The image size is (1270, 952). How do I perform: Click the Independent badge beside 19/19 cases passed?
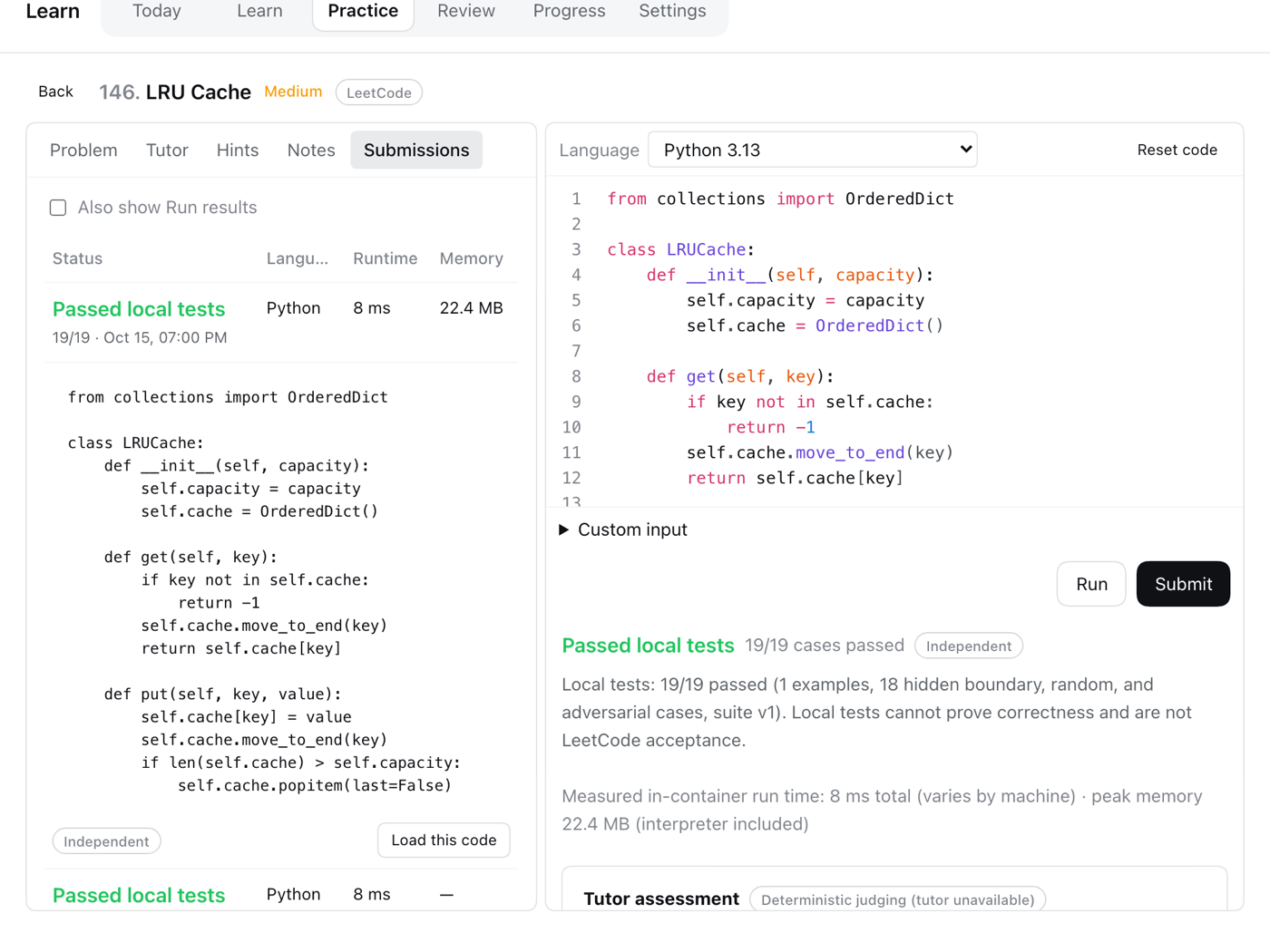coord(969,646)
